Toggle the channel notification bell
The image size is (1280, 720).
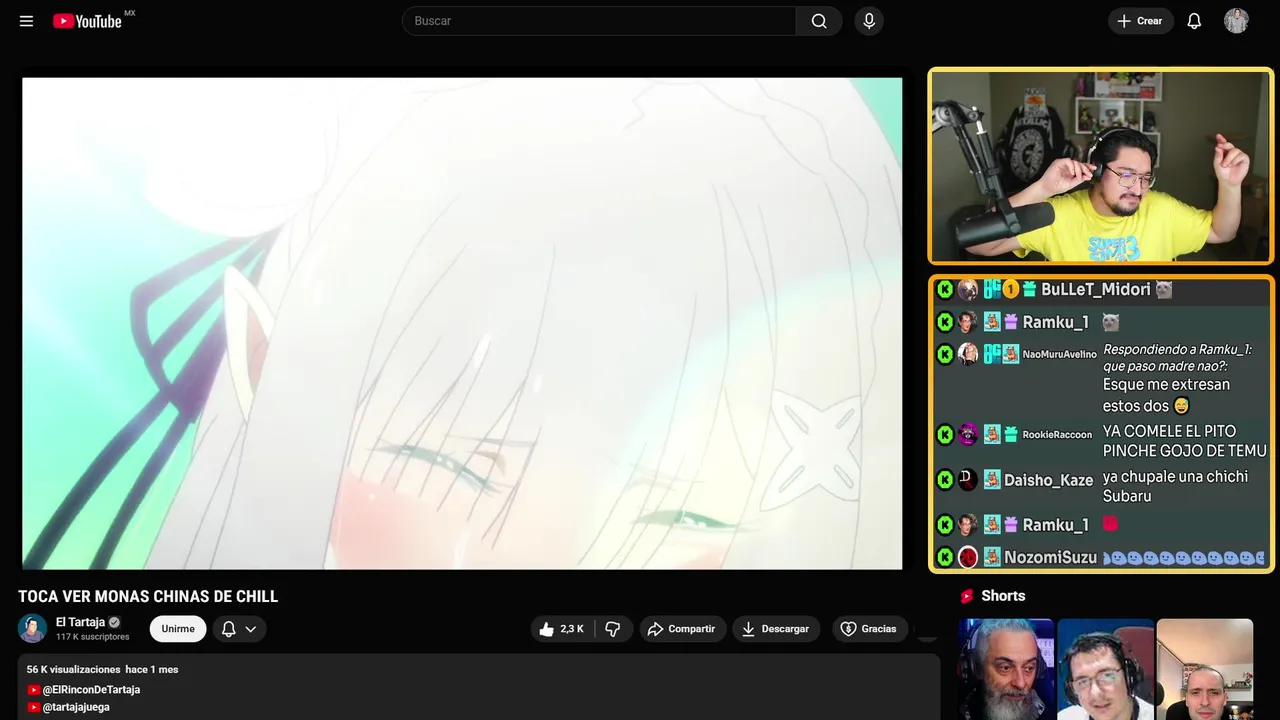228,629
